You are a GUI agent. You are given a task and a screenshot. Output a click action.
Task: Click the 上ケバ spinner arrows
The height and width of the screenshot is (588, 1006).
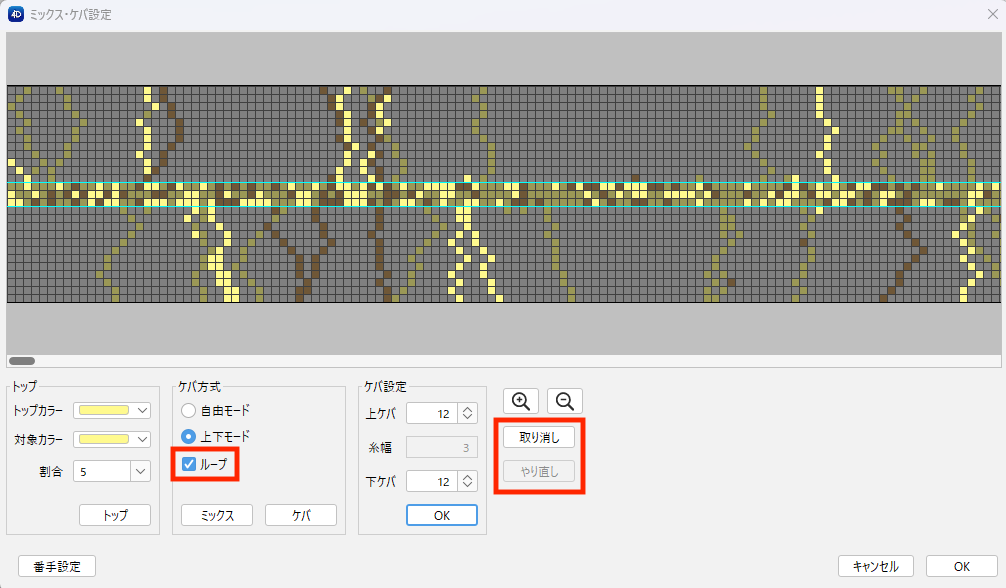[x=468, y=413]
